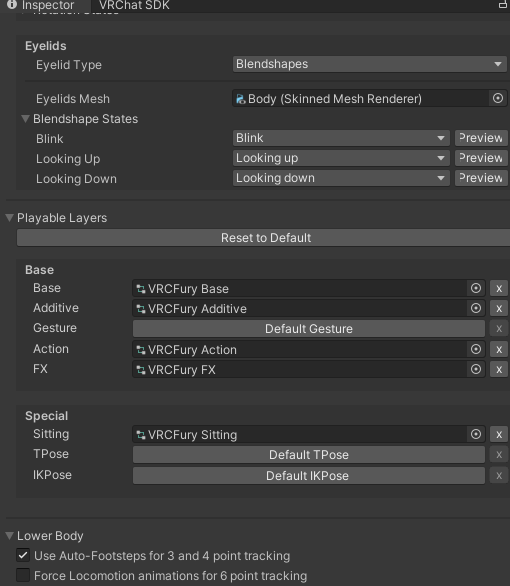The height and width of the screenshot is (586, 510).
Task: Click the Looking Down label
Action: 76,179
